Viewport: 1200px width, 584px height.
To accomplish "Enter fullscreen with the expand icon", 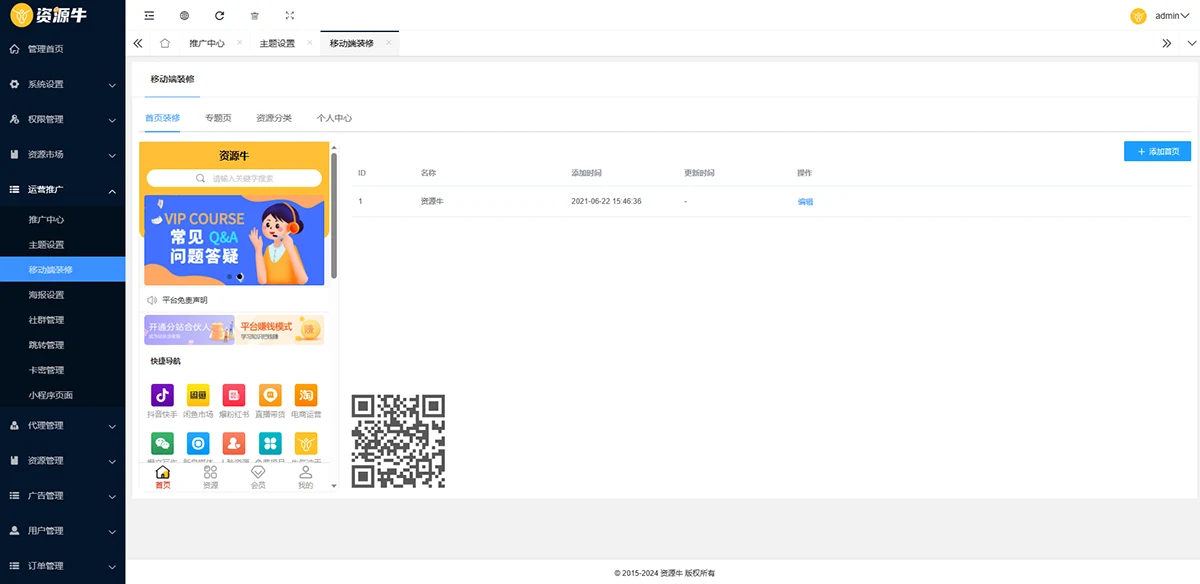I will [289, 16].
